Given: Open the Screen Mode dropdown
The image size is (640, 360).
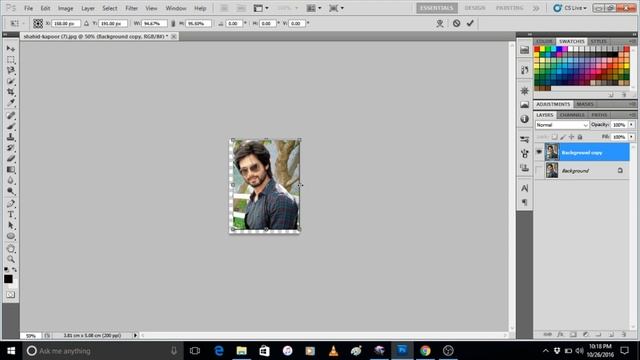Looking at the screenshot, I should 336,8.
